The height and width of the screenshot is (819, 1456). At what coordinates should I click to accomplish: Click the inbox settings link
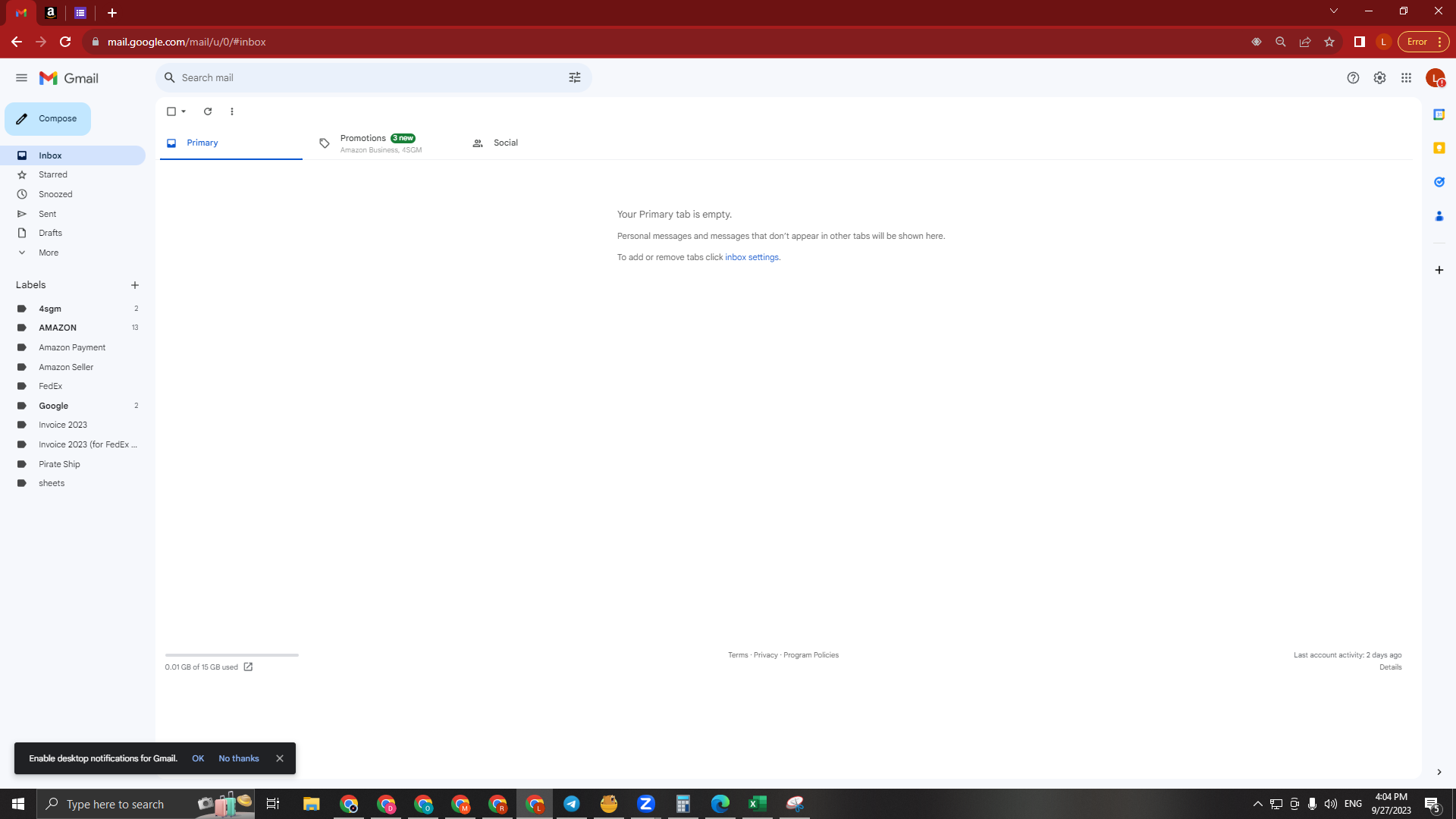tap(752, 257)
